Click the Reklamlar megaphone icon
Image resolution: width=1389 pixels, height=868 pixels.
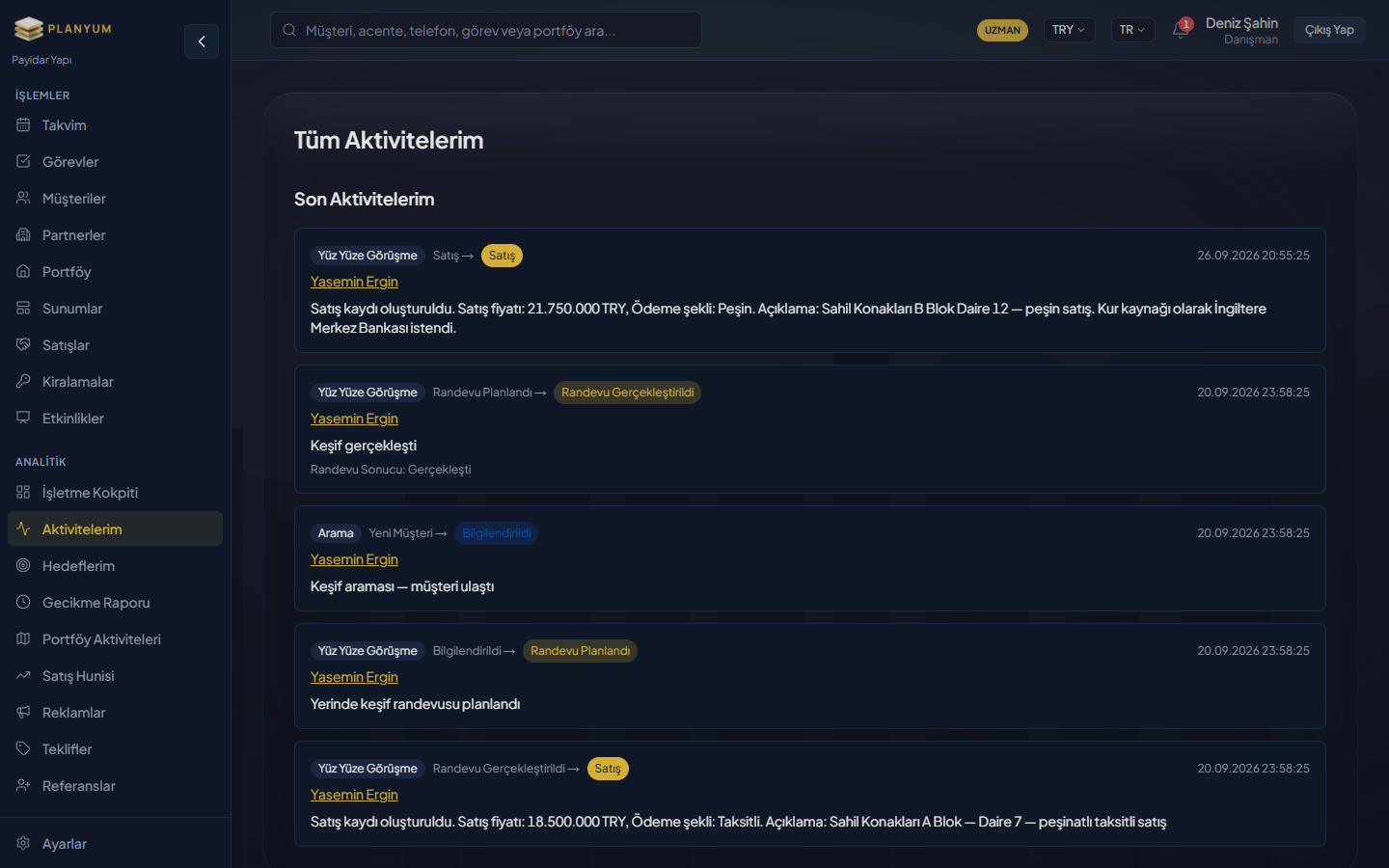(x=23, y=712)
